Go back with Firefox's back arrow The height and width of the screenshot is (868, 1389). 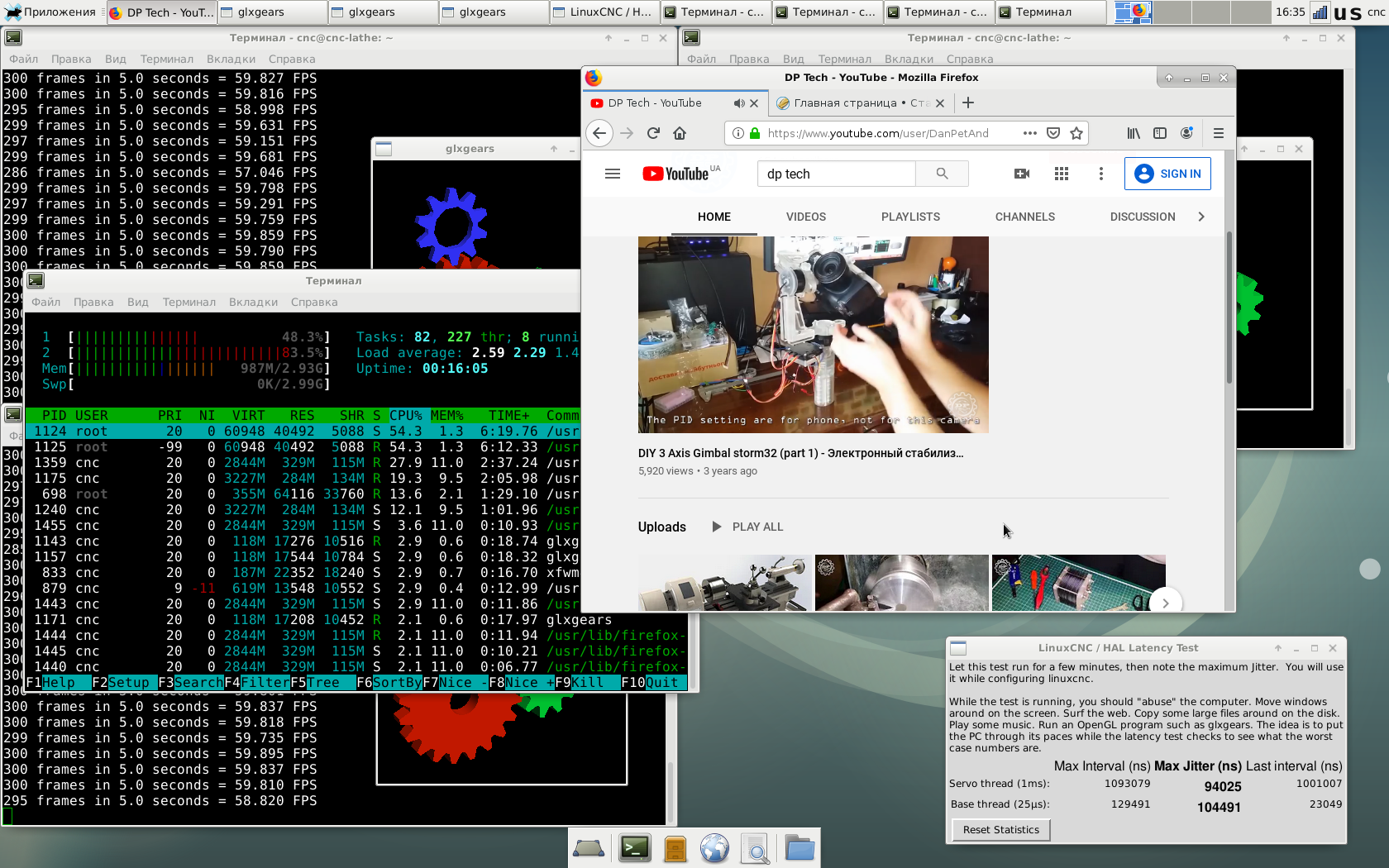(x=599, y=133)
